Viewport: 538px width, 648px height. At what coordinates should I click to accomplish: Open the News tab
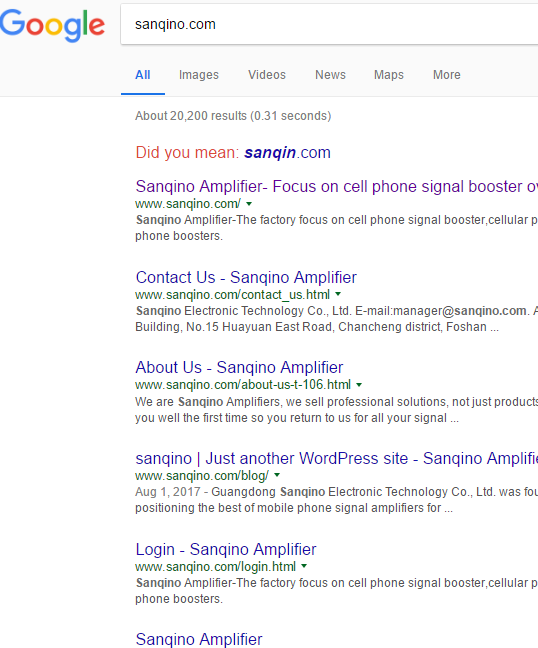tap(330, 75)
